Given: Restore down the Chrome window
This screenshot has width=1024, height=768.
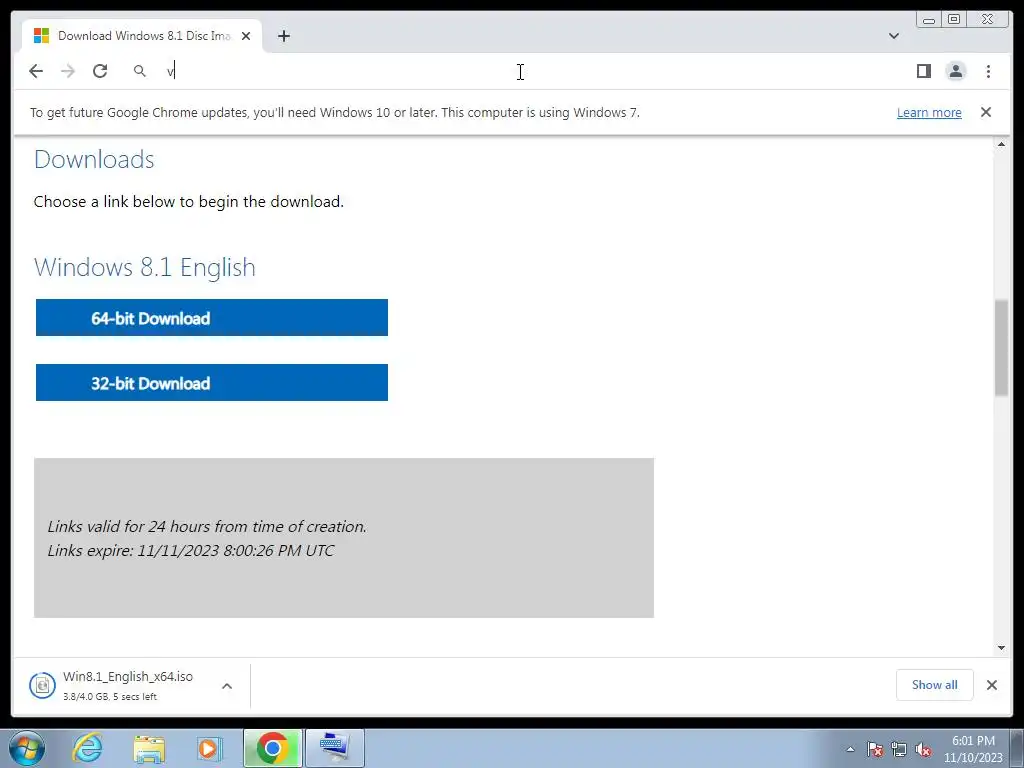Looking at the screenshot, I should tap(953, 20).
